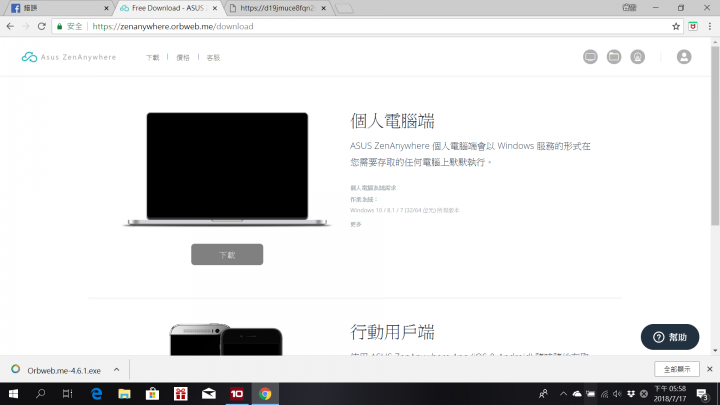Close the Free Download - ASUS tab
This screenshot has width=720, height=405.
(214, 8)
